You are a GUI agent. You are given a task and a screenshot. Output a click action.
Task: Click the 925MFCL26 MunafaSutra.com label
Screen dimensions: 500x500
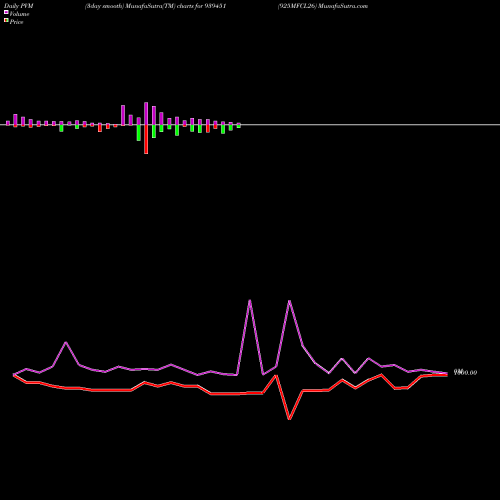point(323,6)
